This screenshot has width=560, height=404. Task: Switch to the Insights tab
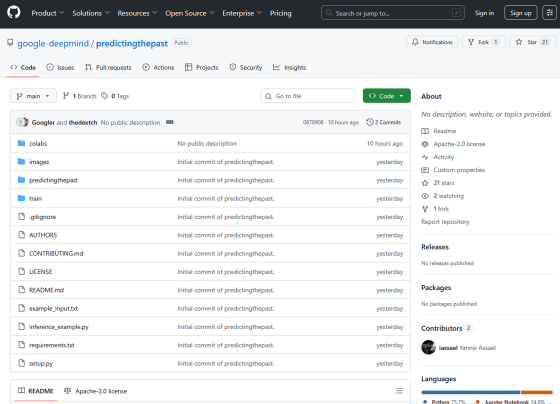tap(289, 67)
